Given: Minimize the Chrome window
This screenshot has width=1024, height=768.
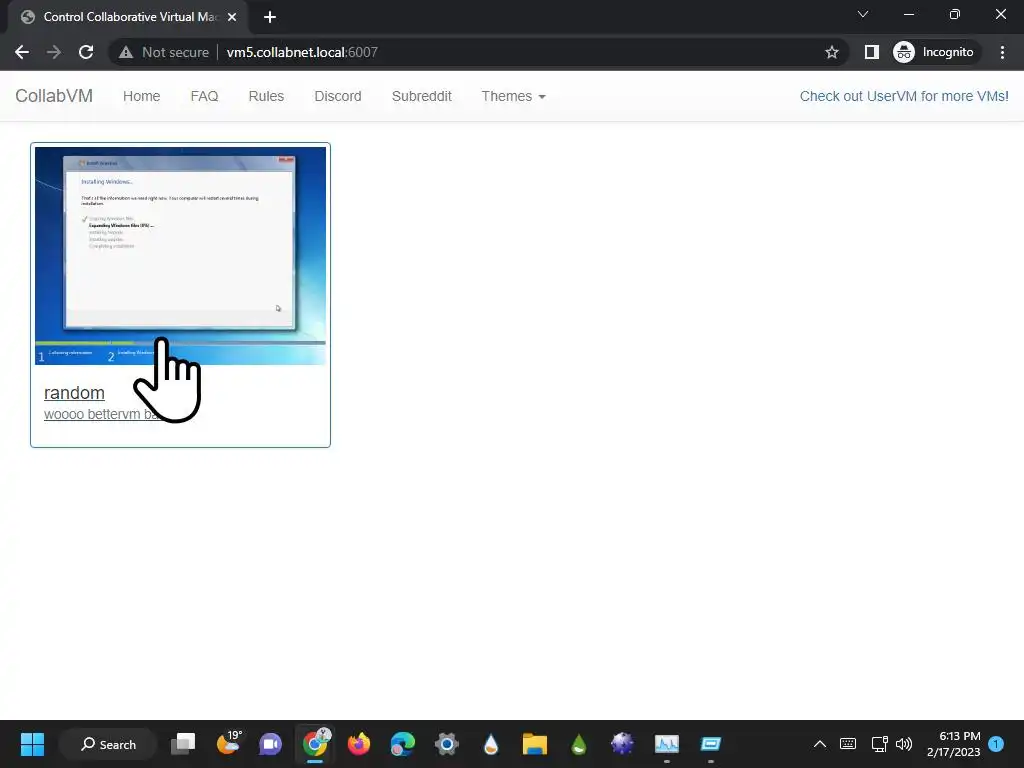Looking at the screenshot, I should (908, 14).
